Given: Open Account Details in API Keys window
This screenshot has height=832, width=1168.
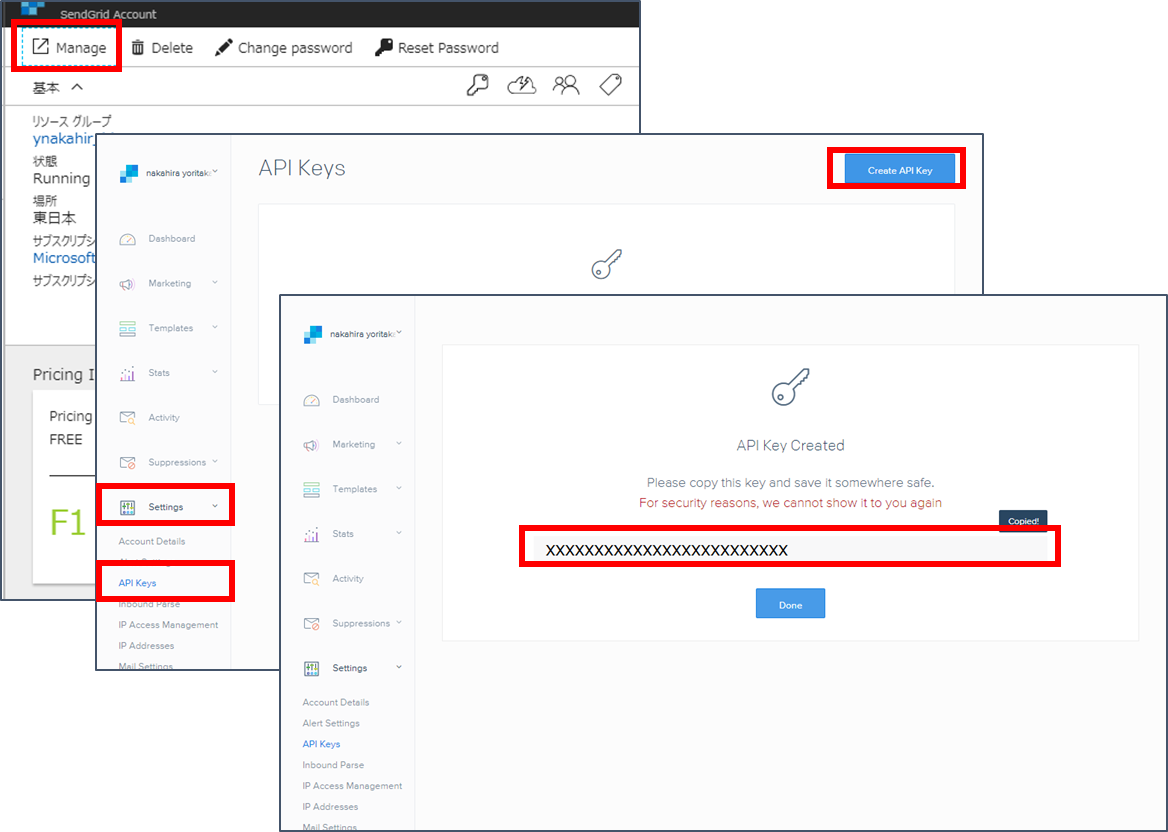Looking at the screenshot, I should pos(152,541).
